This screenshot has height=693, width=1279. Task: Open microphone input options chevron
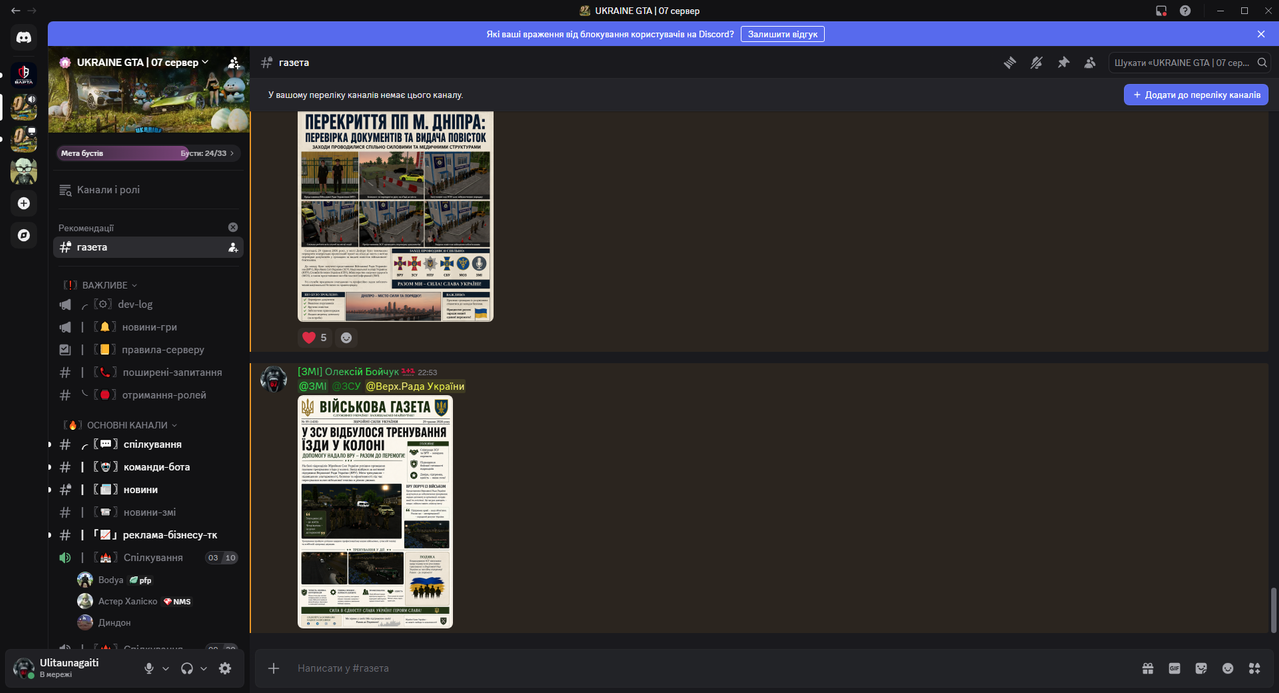(166, 668)
